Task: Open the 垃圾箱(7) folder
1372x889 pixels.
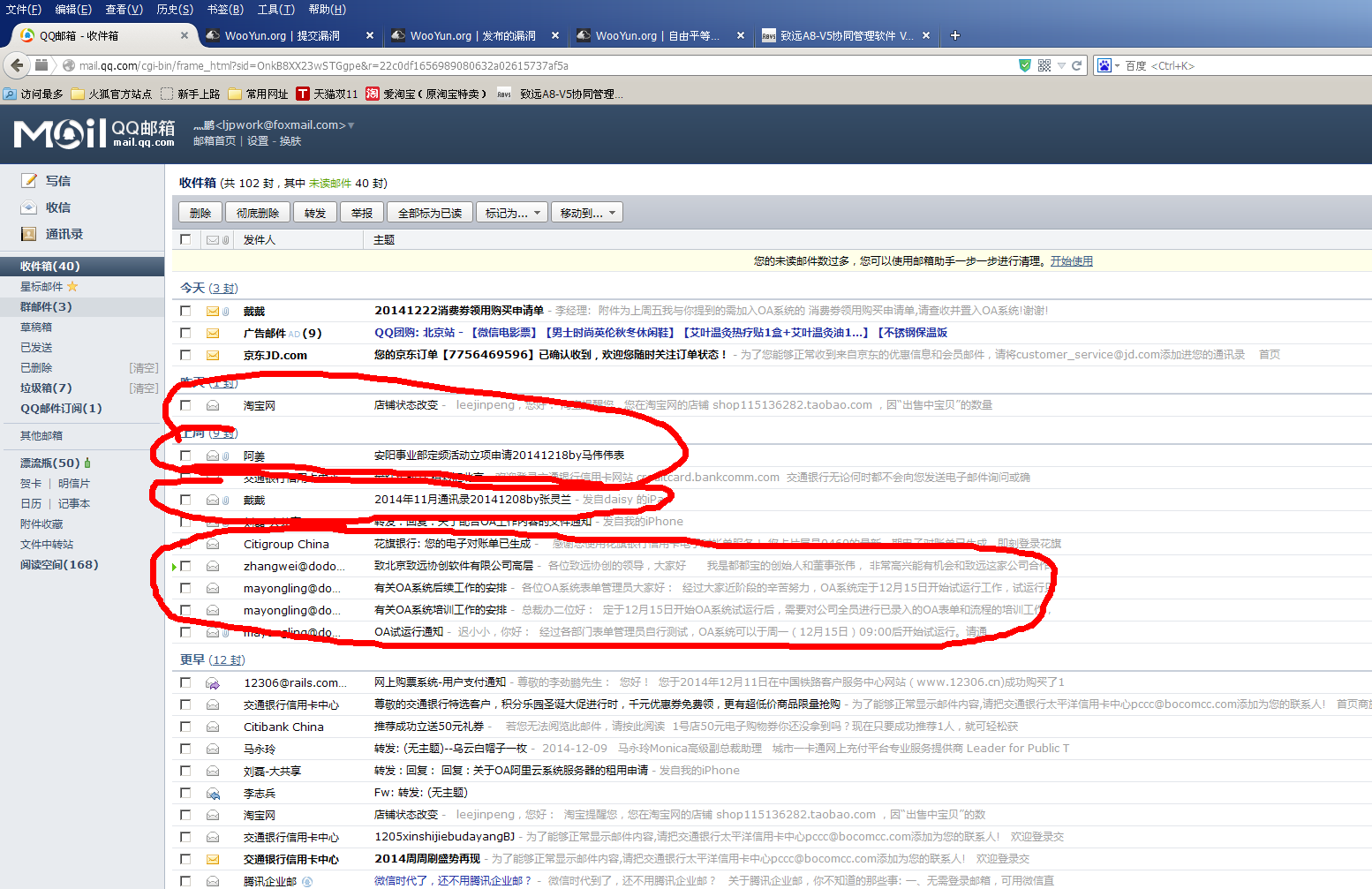Action: [x=46, y=388]
